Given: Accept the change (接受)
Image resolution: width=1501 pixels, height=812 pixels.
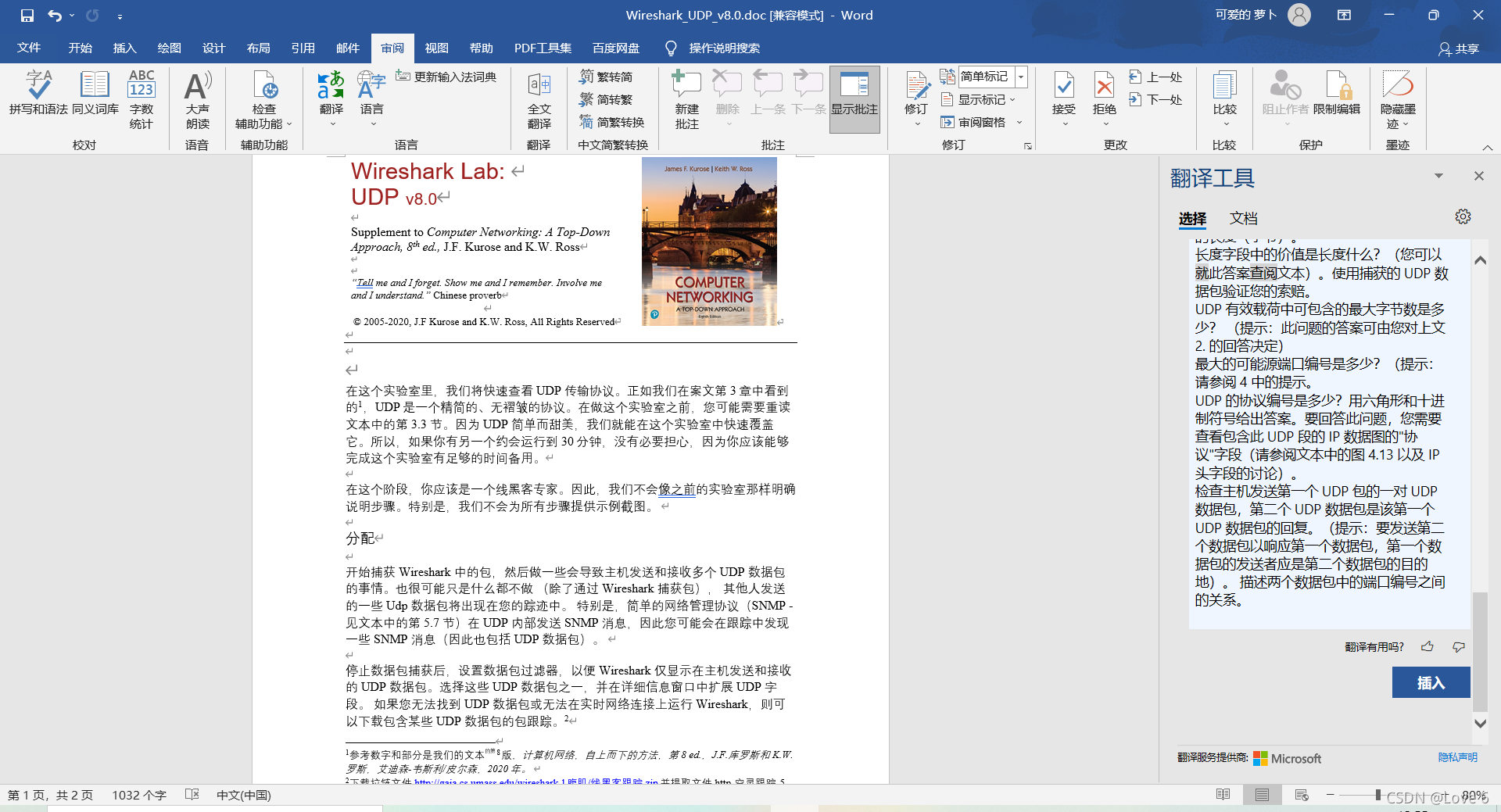Looking at the screenshot, I should pyautogui.click(x=1064, y=98).
